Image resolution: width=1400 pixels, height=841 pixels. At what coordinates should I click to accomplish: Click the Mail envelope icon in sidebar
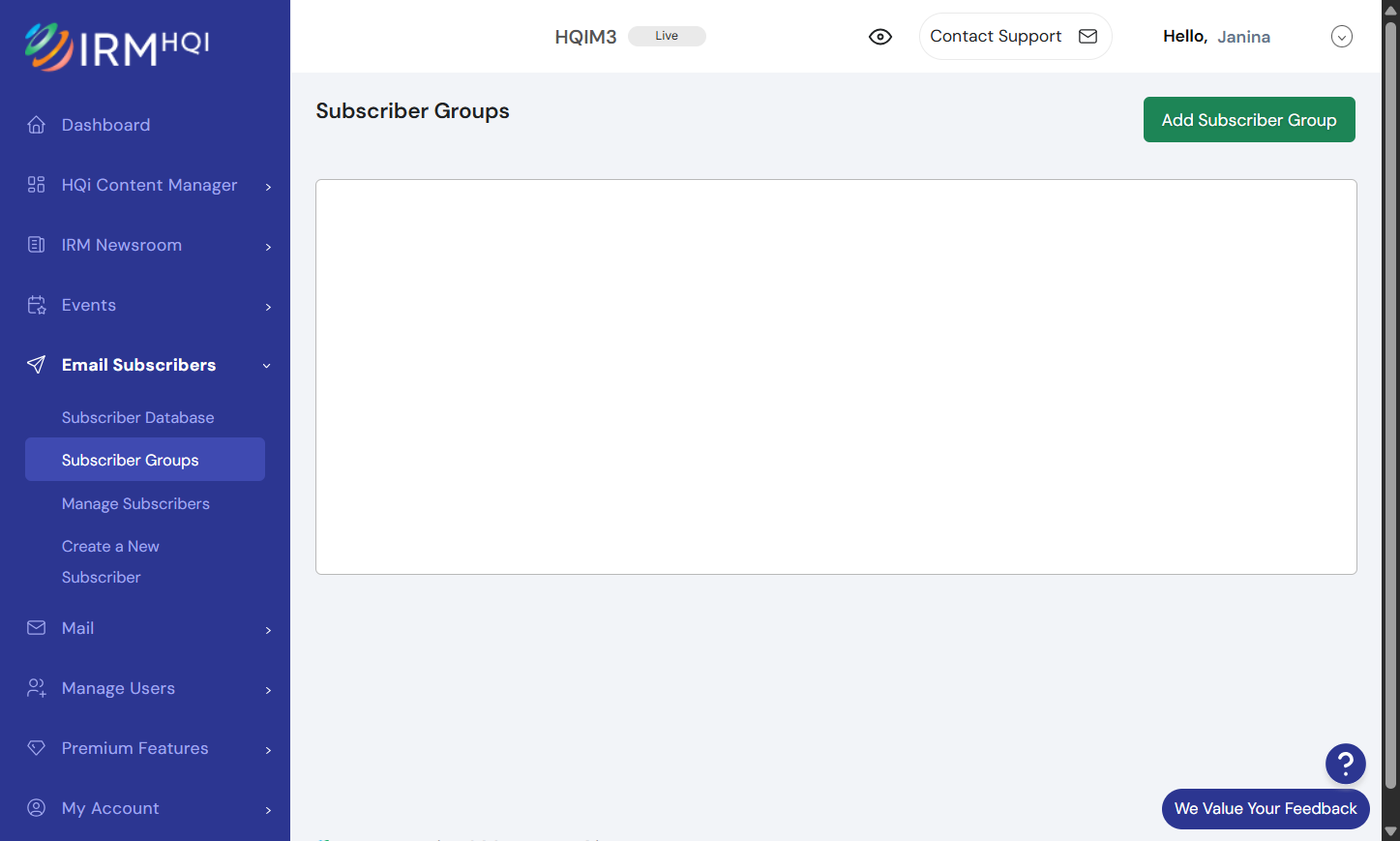[x=37, y=628]
